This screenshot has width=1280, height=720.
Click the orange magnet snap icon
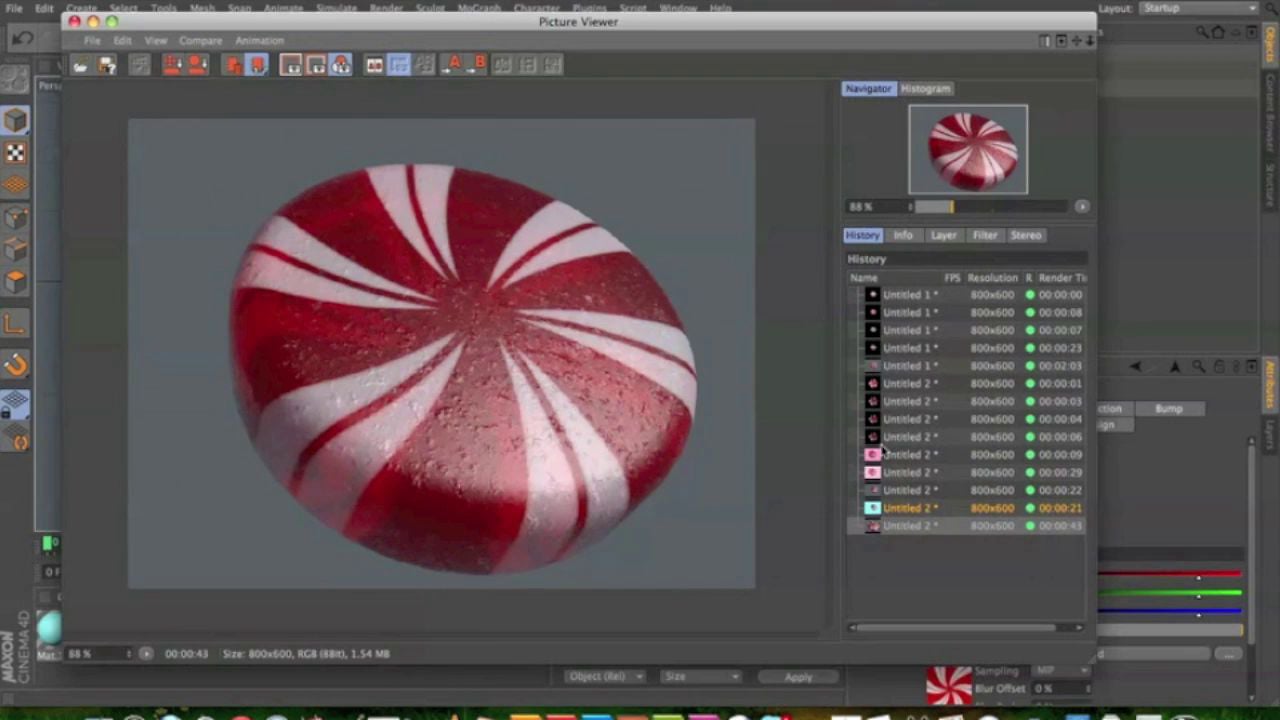16,366
